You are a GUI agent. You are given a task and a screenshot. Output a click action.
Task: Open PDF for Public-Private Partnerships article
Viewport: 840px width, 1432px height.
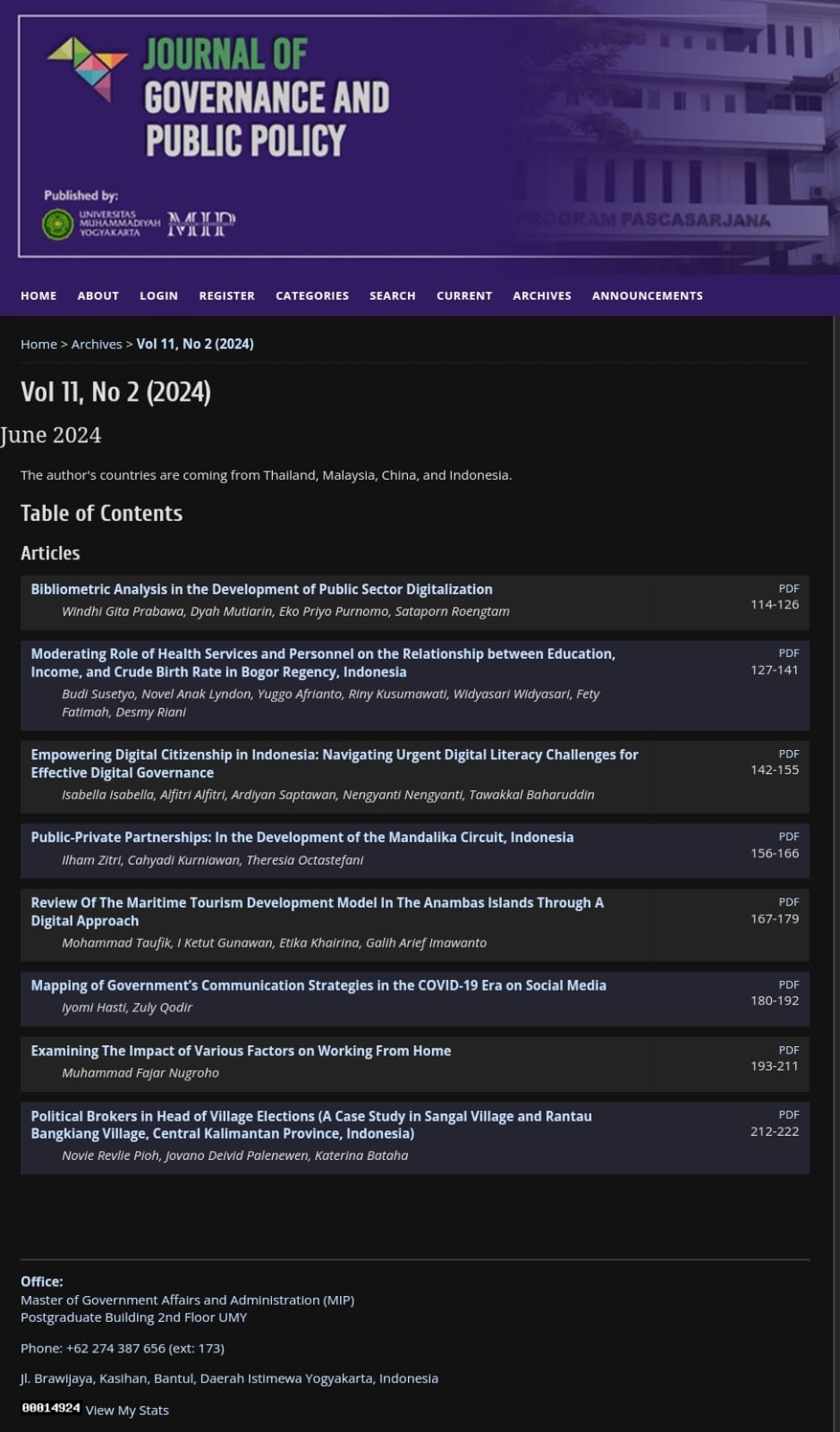coord(789,837)
